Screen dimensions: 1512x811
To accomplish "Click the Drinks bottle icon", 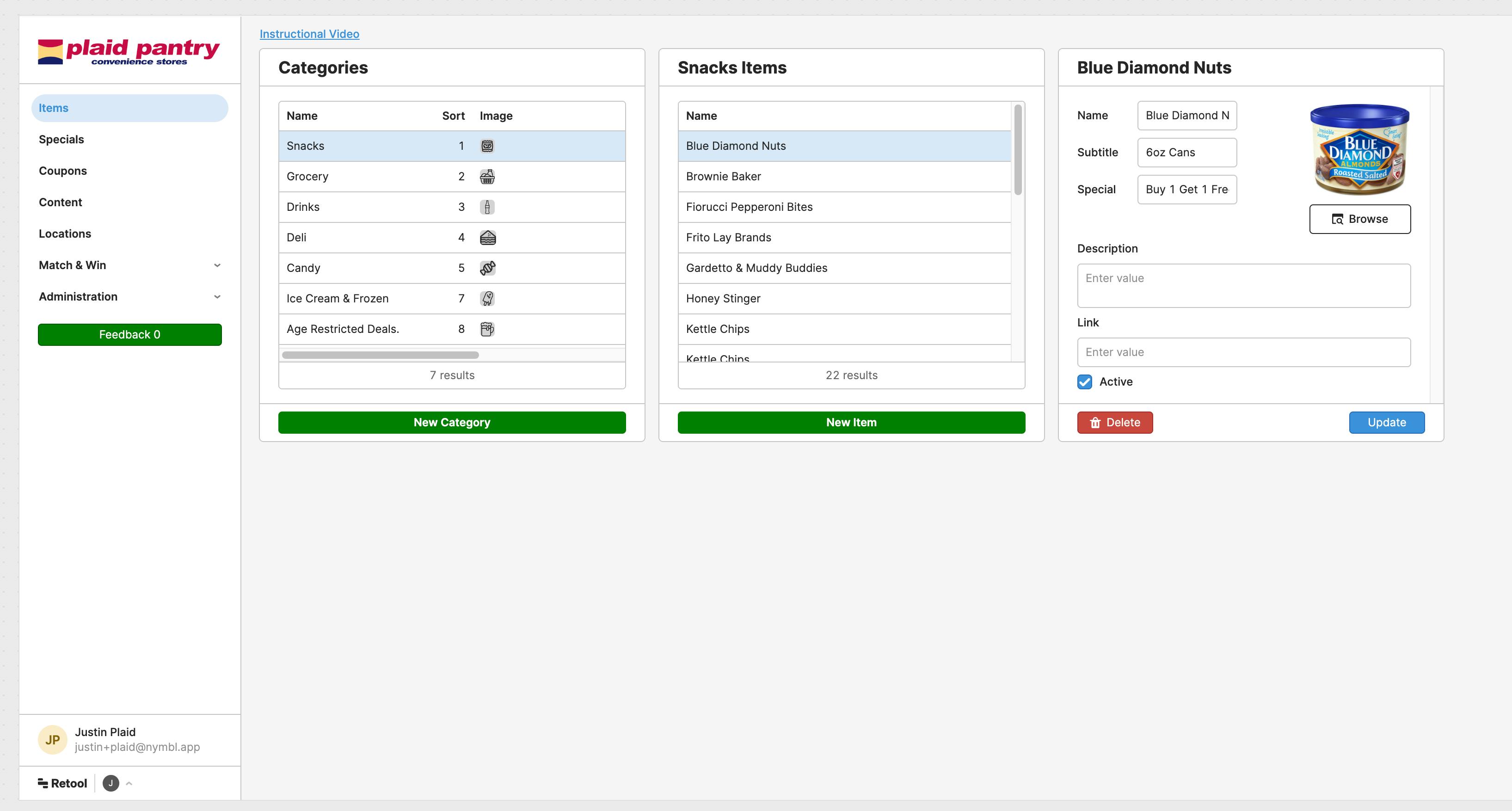I will coord(487,207).
